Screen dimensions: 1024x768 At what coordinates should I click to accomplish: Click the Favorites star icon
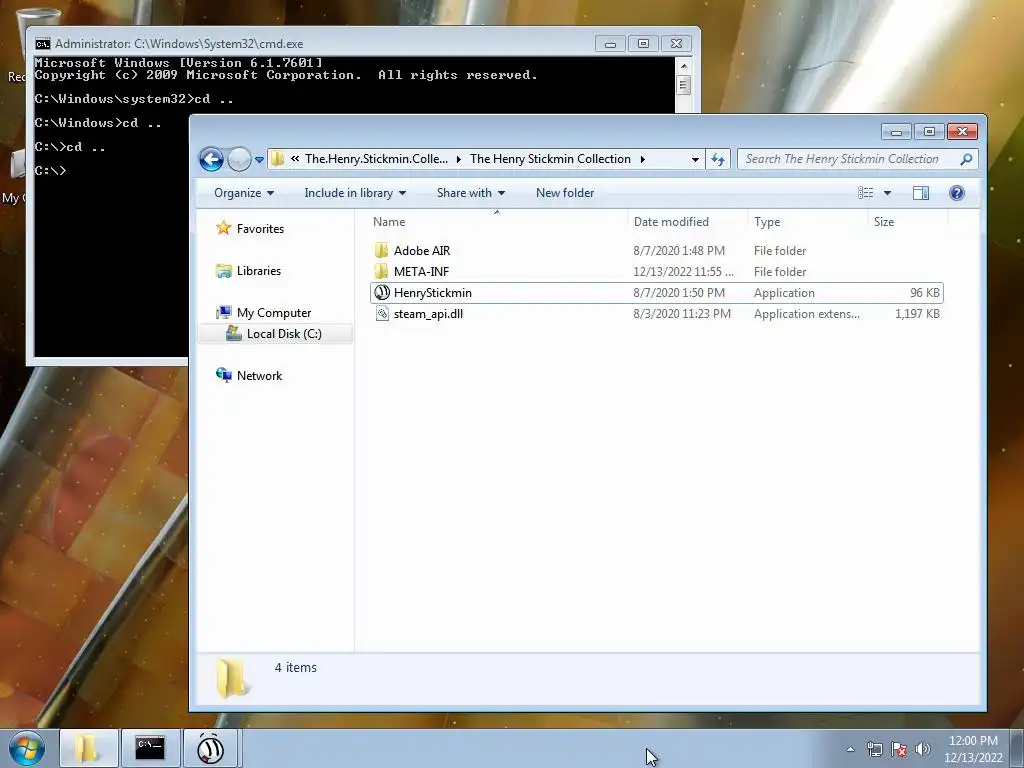tap(223, 228)
